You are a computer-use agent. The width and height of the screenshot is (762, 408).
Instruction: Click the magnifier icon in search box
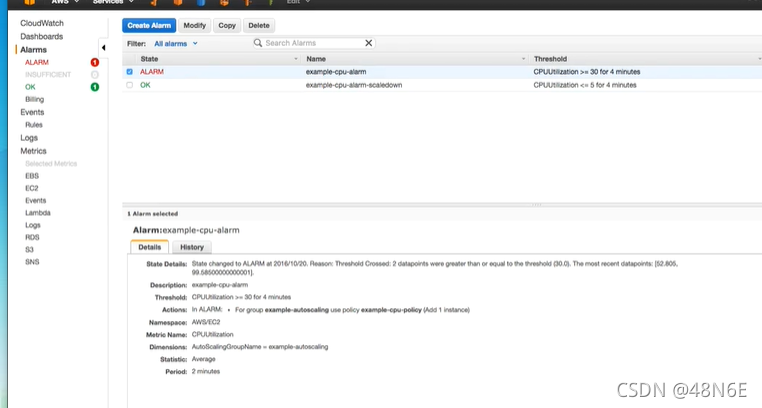[x=258, y=43]
